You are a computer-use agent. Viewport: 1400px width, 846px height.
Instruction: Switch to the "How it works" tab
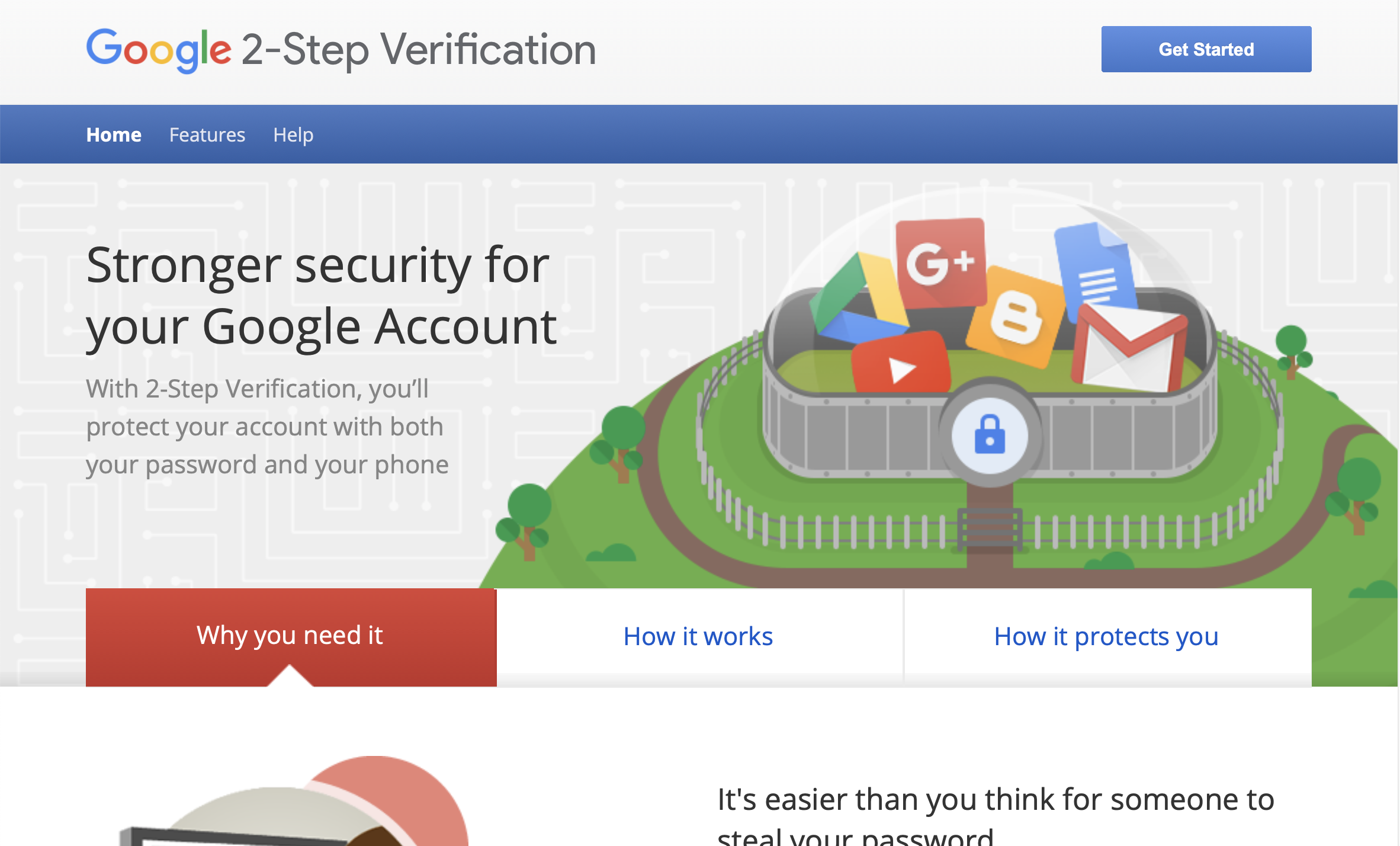698,637
